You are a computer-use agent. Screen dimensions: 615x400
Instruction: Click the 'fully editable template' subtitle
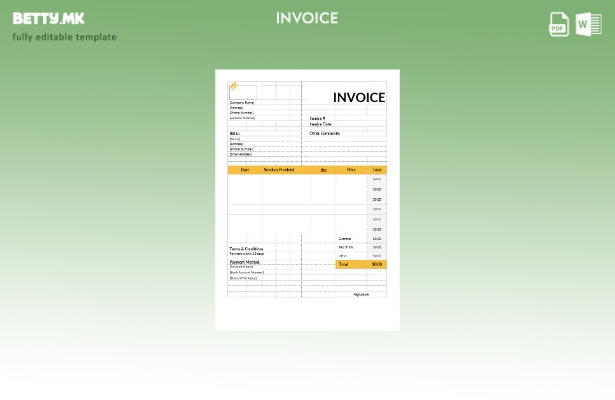tap(64, 38)
